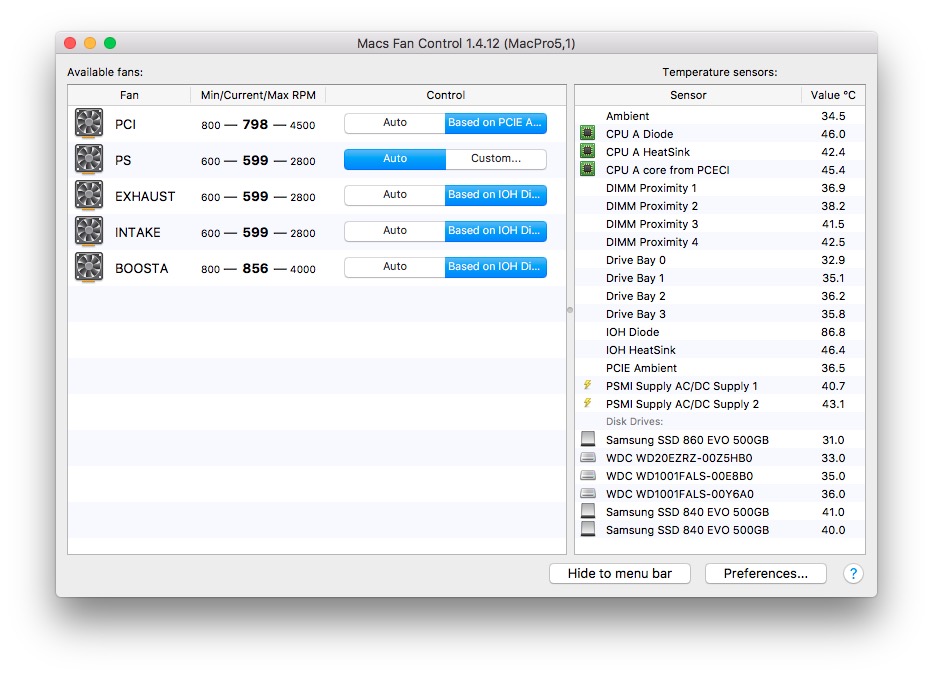This screenshot has width=933, height=677.
Task: Set PS fan to Auto
Action: pyautogui.click(x=395, y=159)
